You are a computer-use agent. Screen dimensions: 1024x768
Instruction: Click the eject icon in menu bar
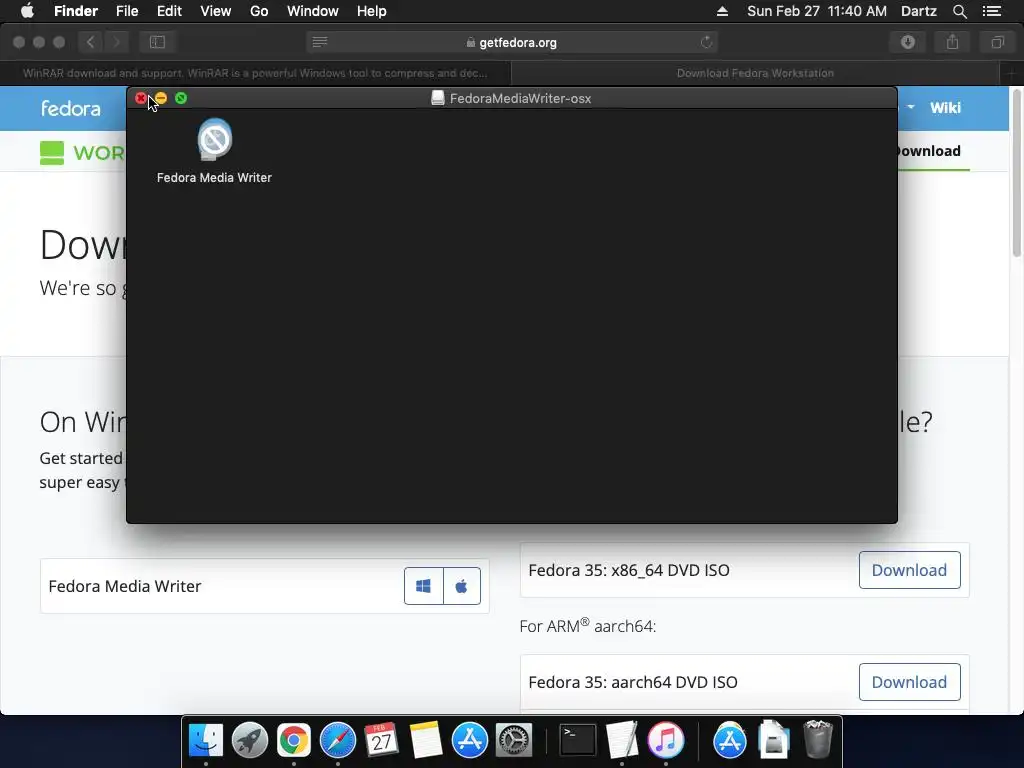[x=722, y=11]
